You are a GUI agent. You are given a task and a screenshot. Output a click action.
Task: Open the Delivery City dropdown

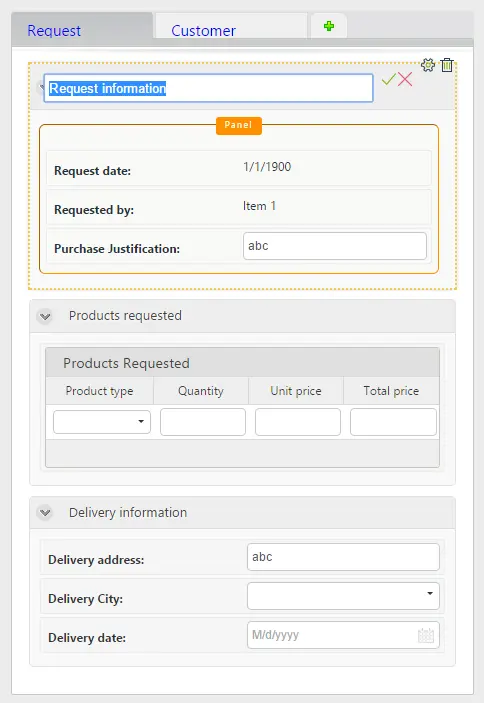343,596
